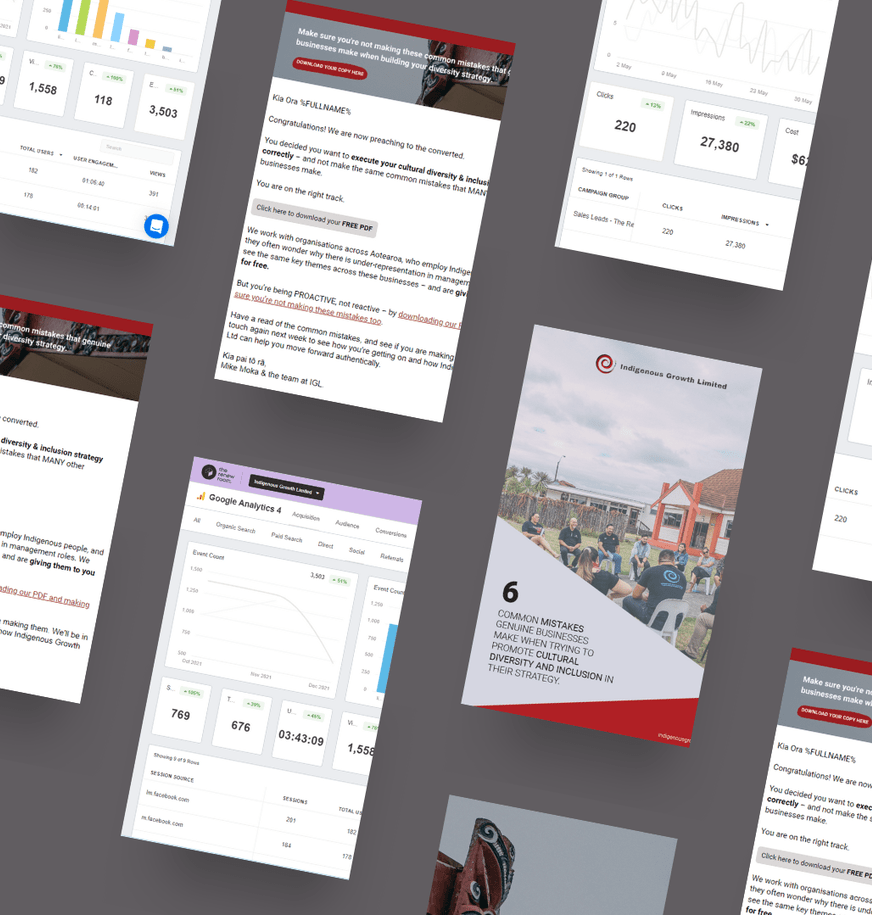The width and height of the screenshot is (872, 915).
Task: Sort by the Total Users column arrow
Action: [61, 155]
